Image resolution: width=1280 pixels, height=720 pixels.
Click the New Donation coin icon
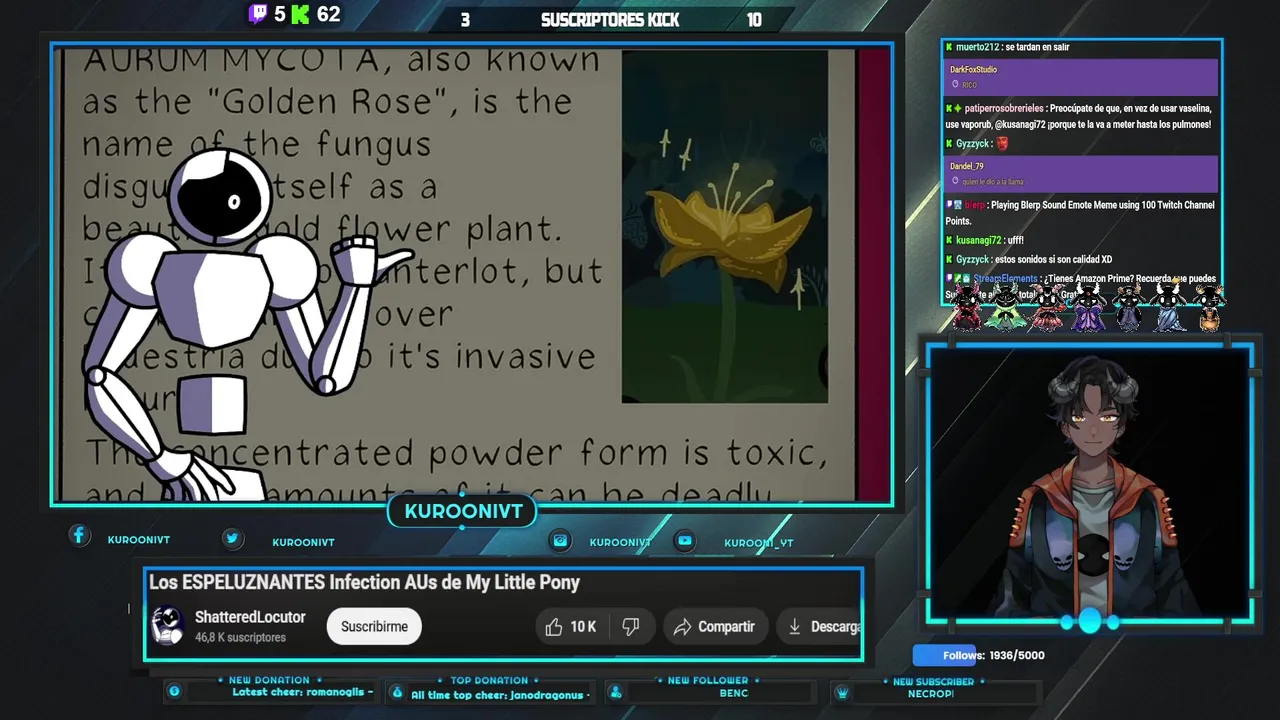pos(174,691)
